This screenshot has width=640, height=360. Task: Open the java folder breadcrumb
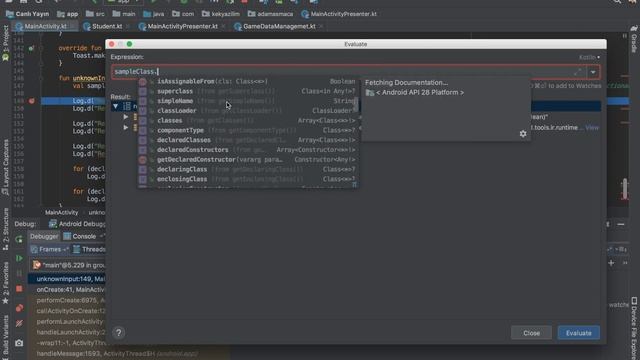(x=154, y=14)
